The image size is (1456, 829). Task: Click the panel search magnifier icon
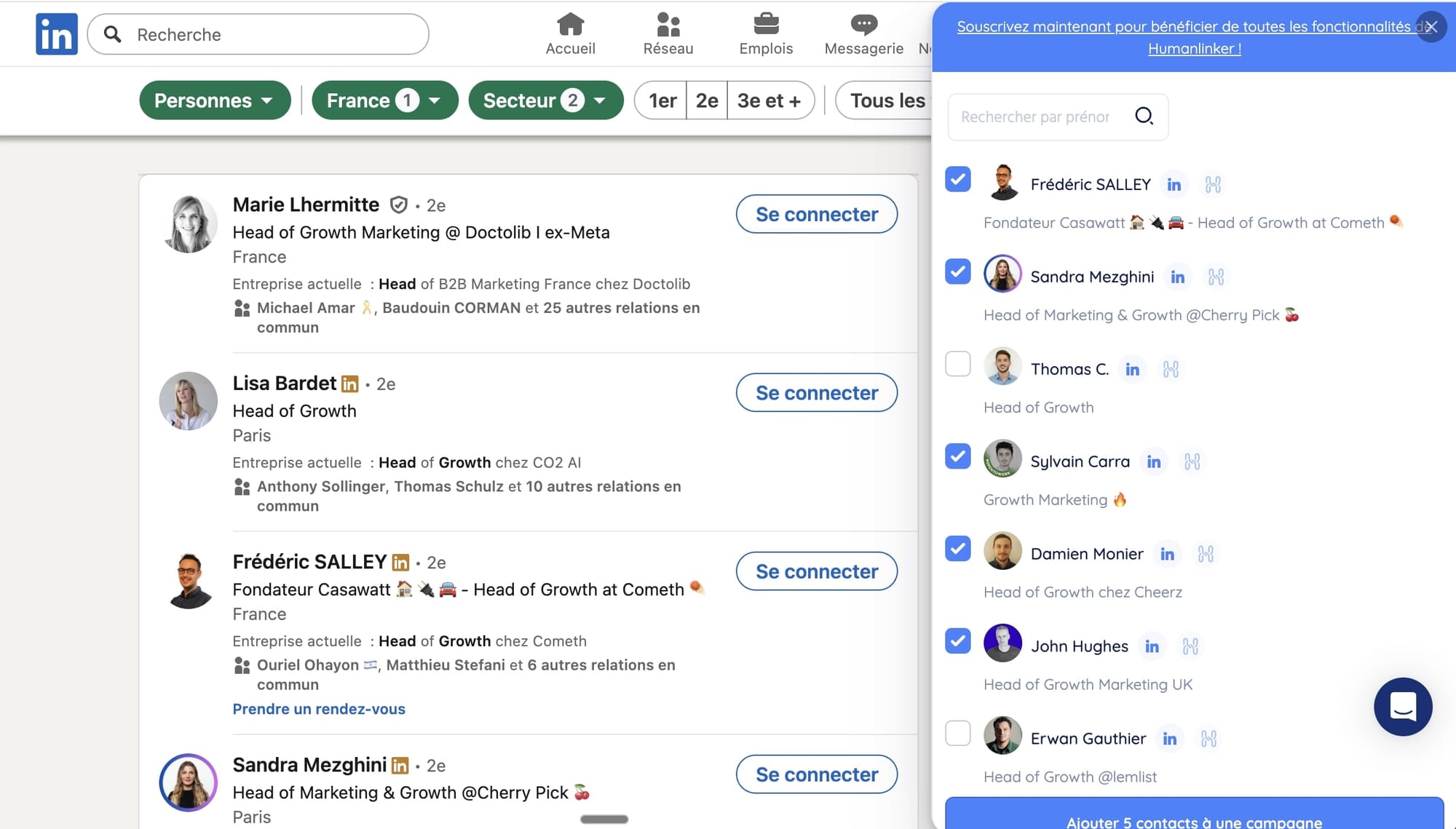coord(1144,116)
